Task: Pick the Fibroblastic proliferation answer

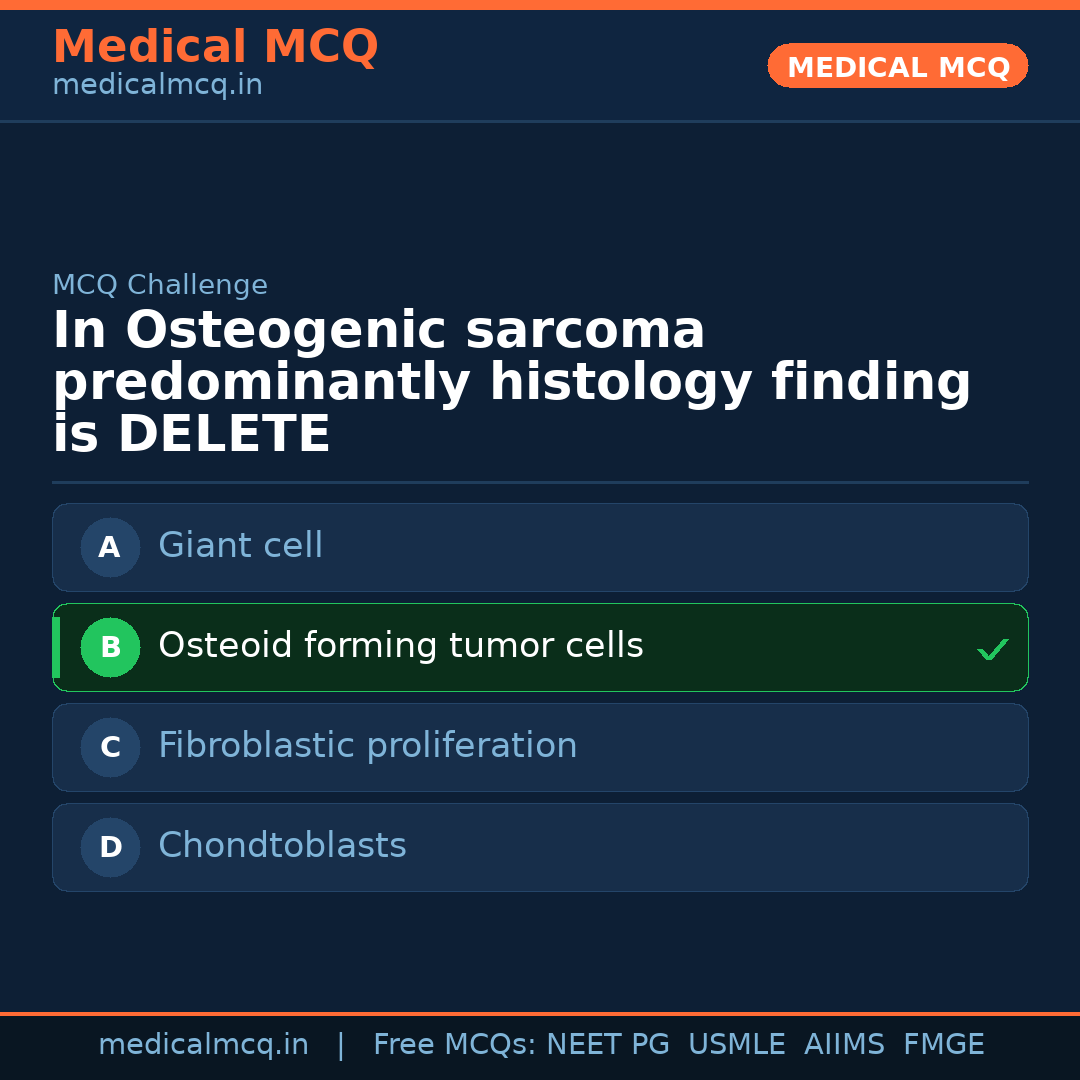Action: (x=540, y=747)
